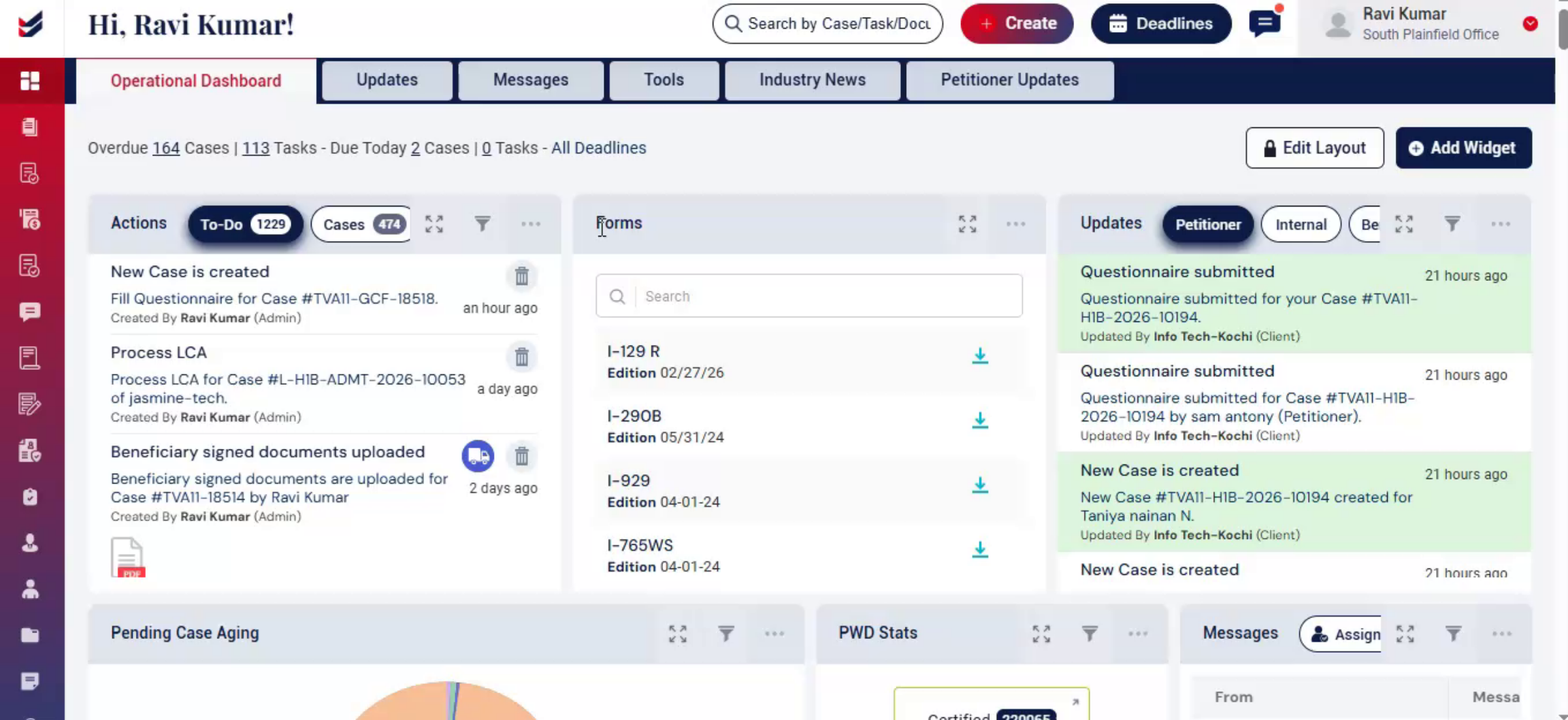Viewport: 1568px width, 720px height.
Task: Open the Deadlines button
Action: [x=1161, y=24]
